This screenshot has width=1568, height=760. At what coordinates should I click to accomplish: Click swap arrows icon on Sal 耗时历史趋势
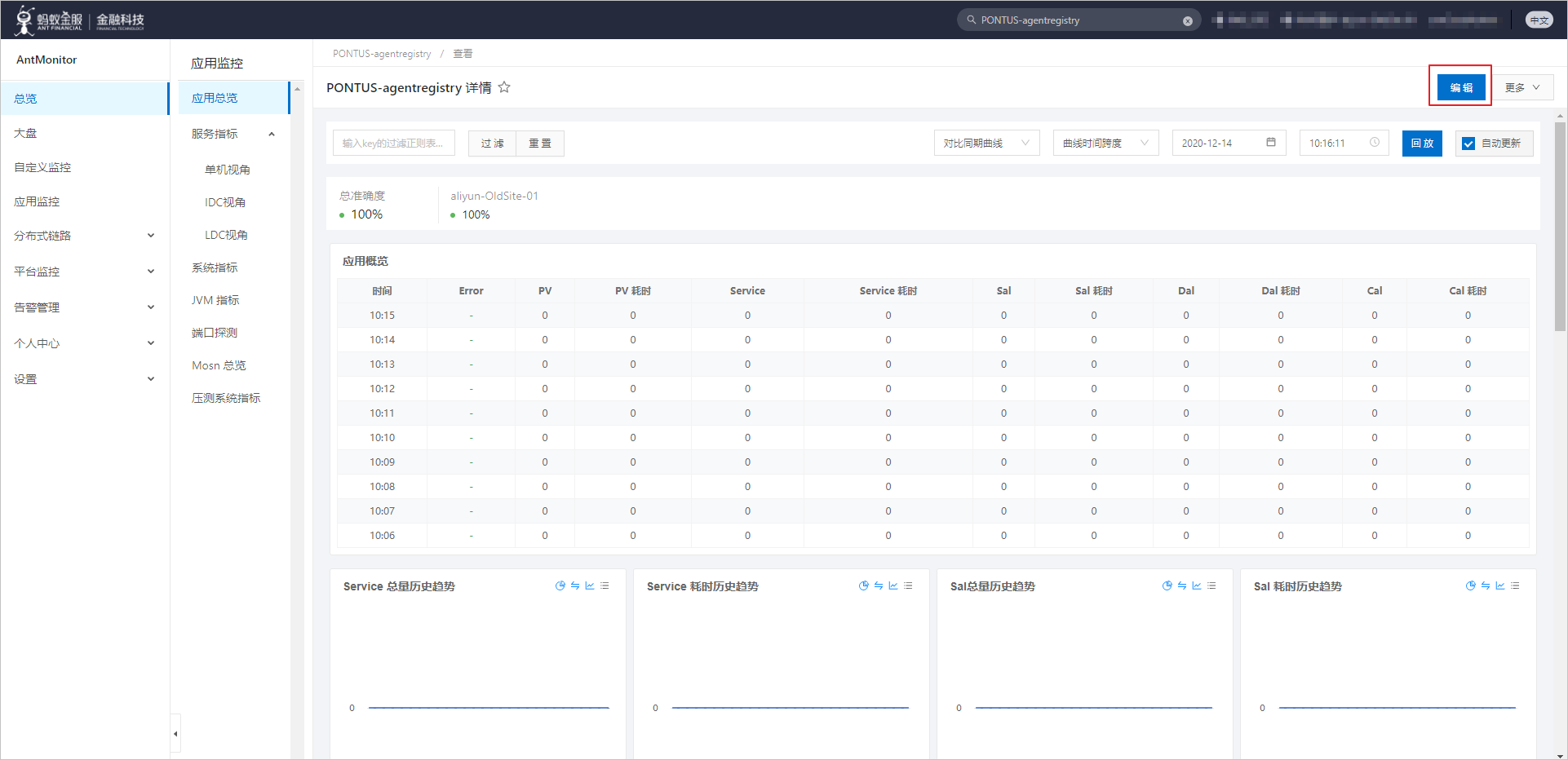pyautogui.click(x=1486, y=585)
